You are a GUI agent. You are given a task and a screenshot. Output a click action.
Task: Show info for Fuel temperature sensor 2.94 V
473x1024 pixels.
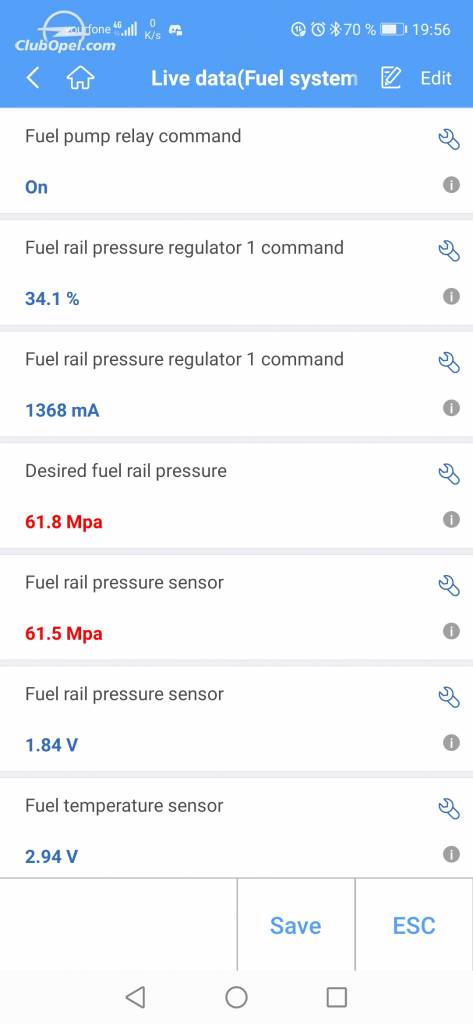pyautogui.click(x=451, y=854)
